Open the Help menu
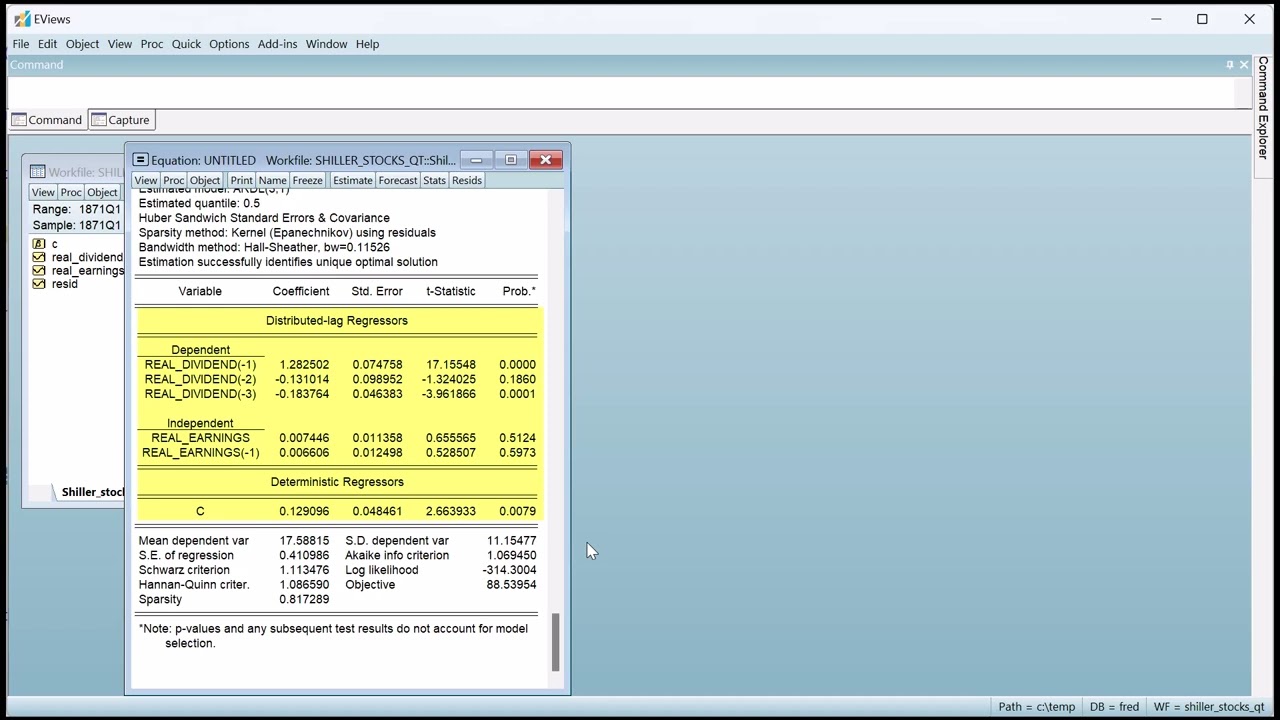 (x=367, y=44)
